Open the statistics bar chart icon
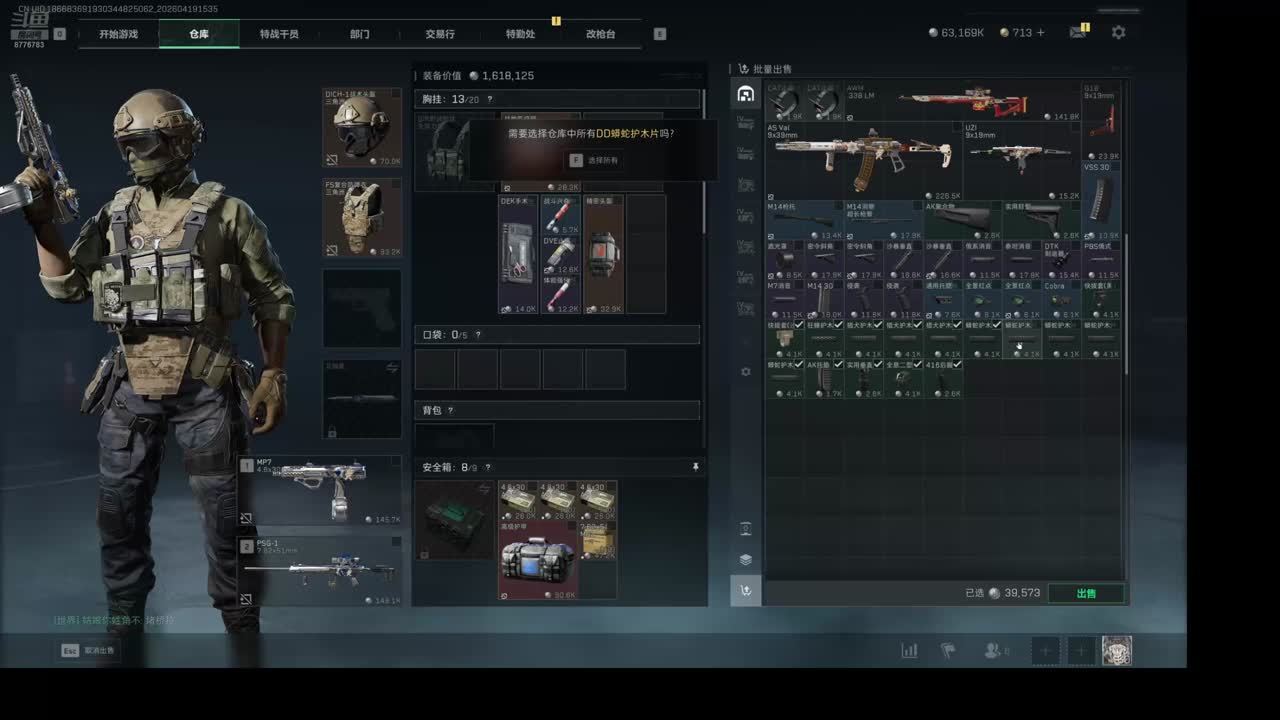The height and width of the screenshot is (720, 1280). point(909,651)
